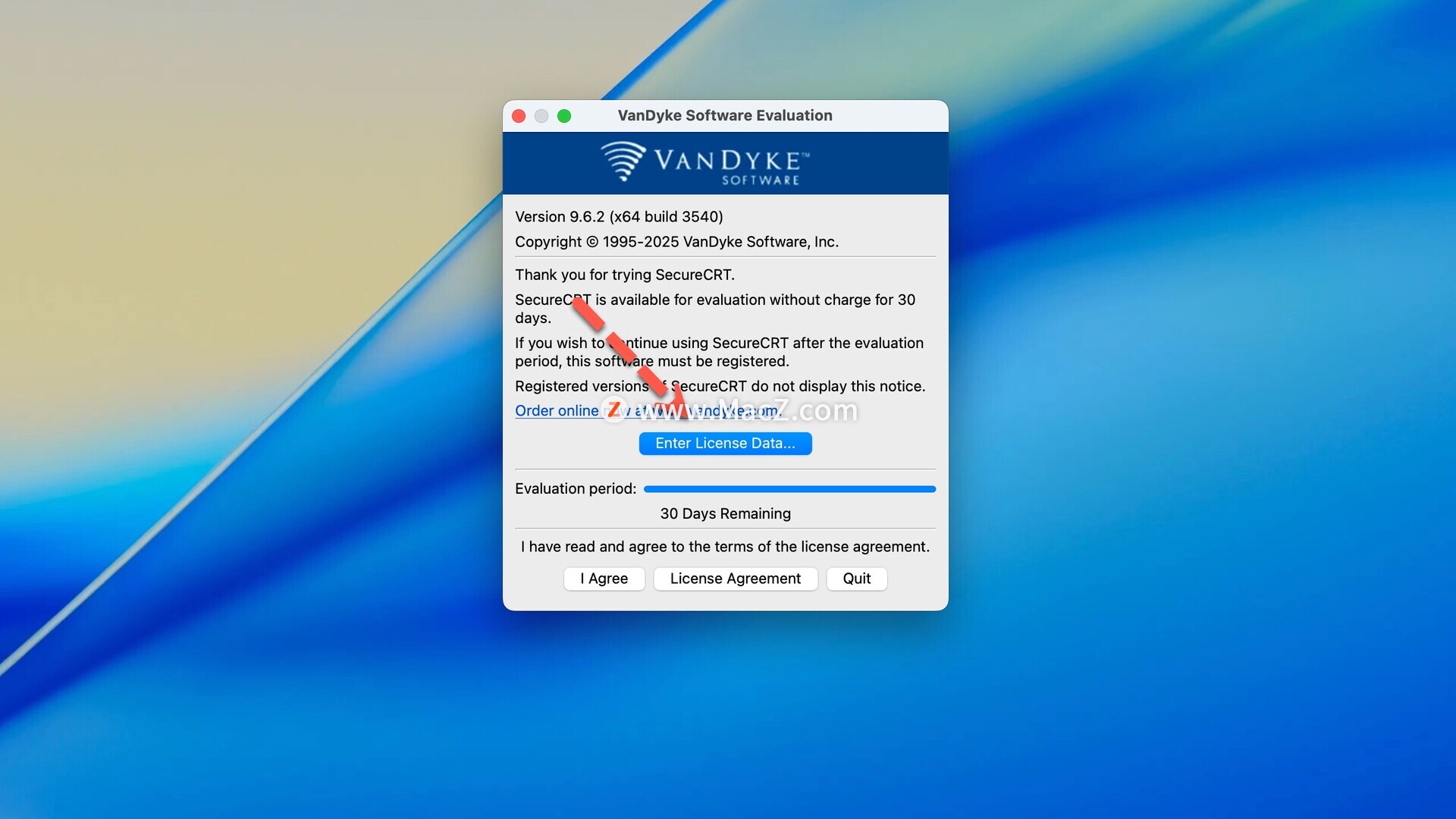Close the VanDyke Software Evaluation window

click(519, 116)
